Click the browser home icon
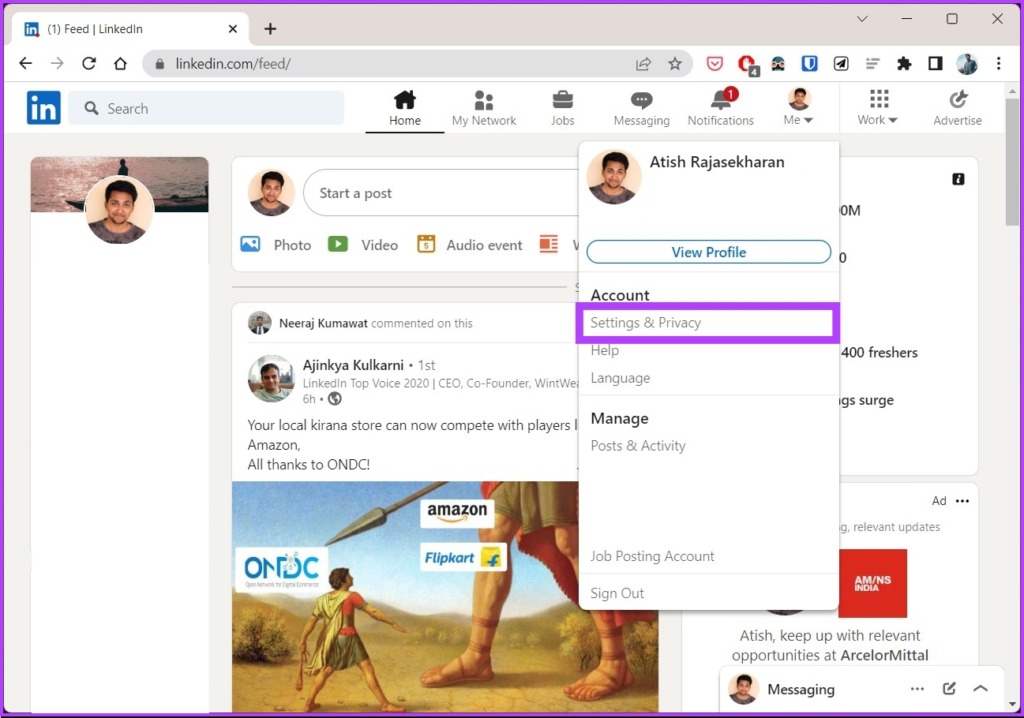This screenshot has width=1024, height=718. coord(120,63)
